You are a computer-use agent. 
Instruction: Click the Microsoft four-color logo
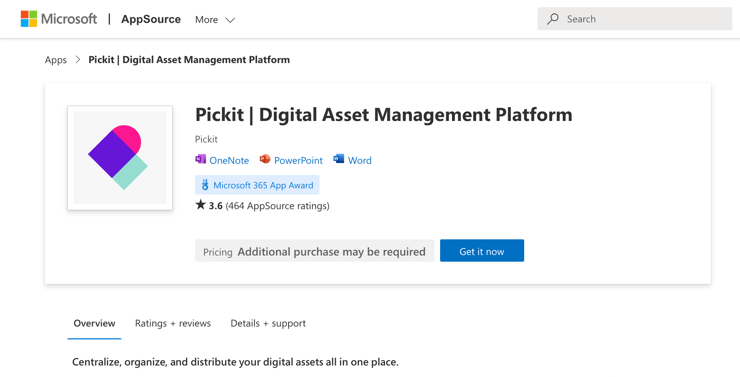(29, 19)
